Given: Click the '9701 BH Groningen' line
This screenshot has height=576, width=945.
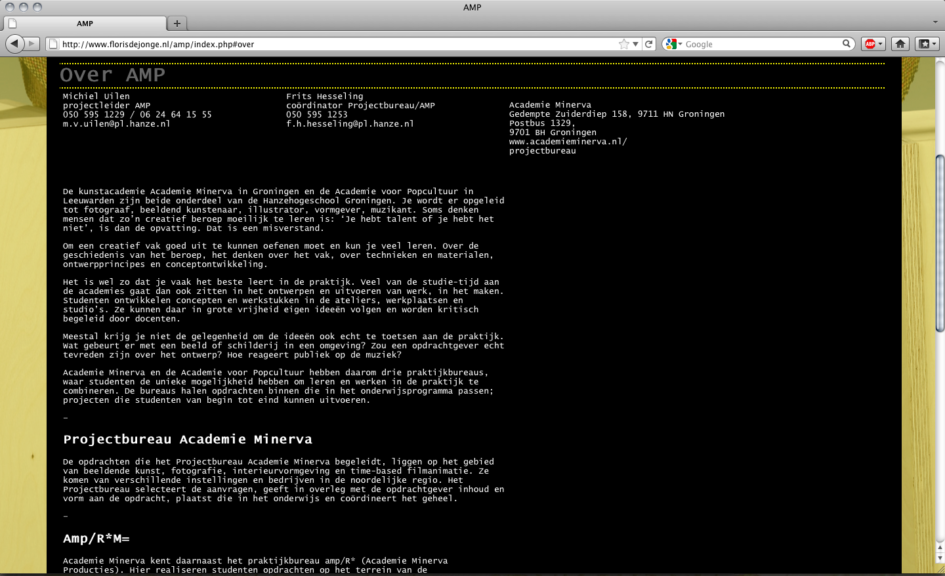Looking at the screenshot, I should point(553,133).
